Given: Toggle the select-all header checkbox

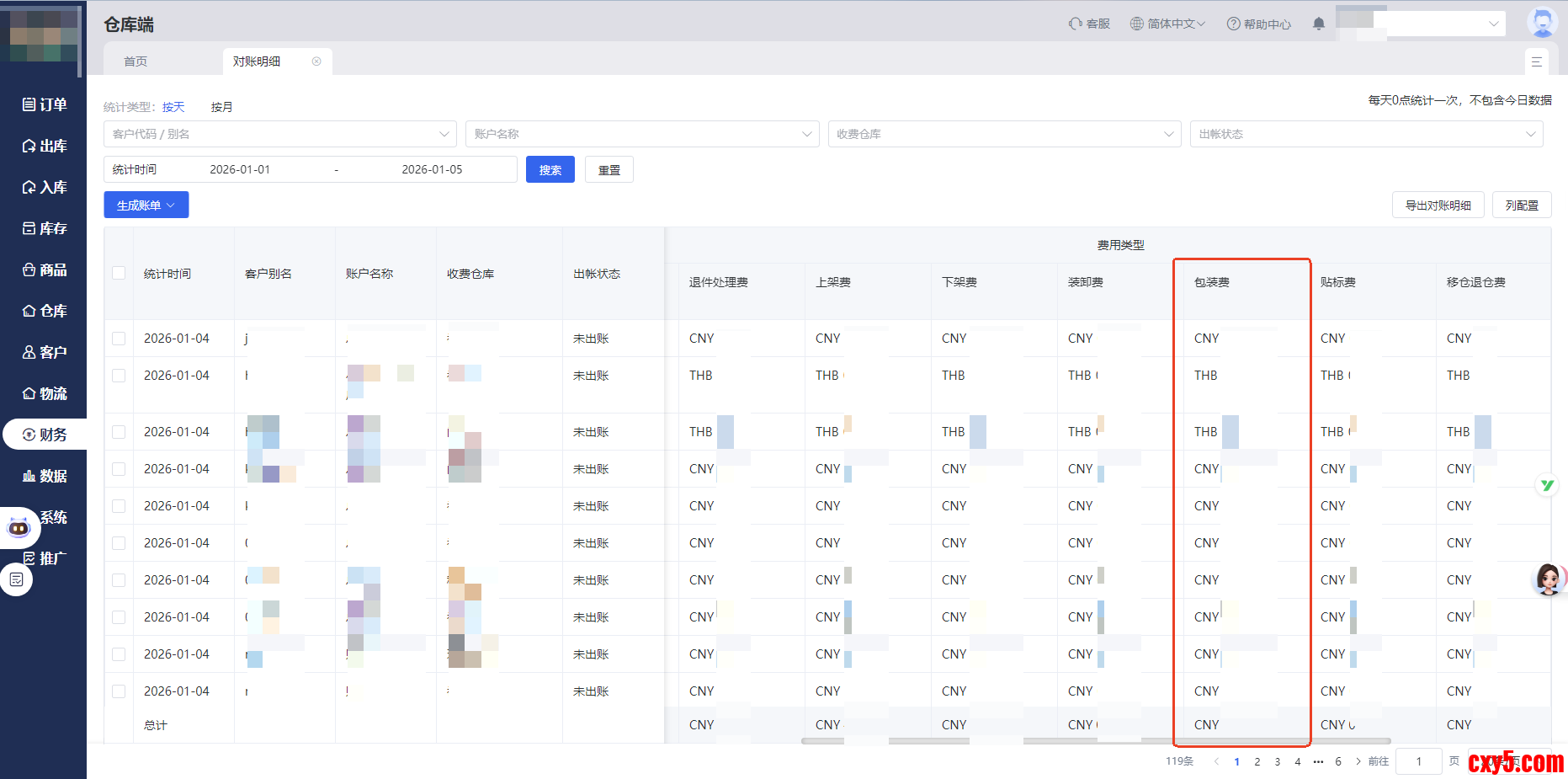Looking at the screenshot, I should click(119, 274).
